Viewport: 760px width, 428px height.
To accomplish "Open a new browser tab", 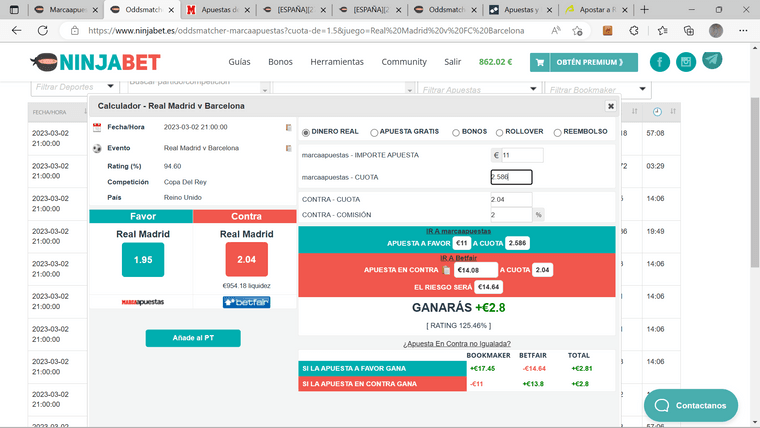I will 644,10.
